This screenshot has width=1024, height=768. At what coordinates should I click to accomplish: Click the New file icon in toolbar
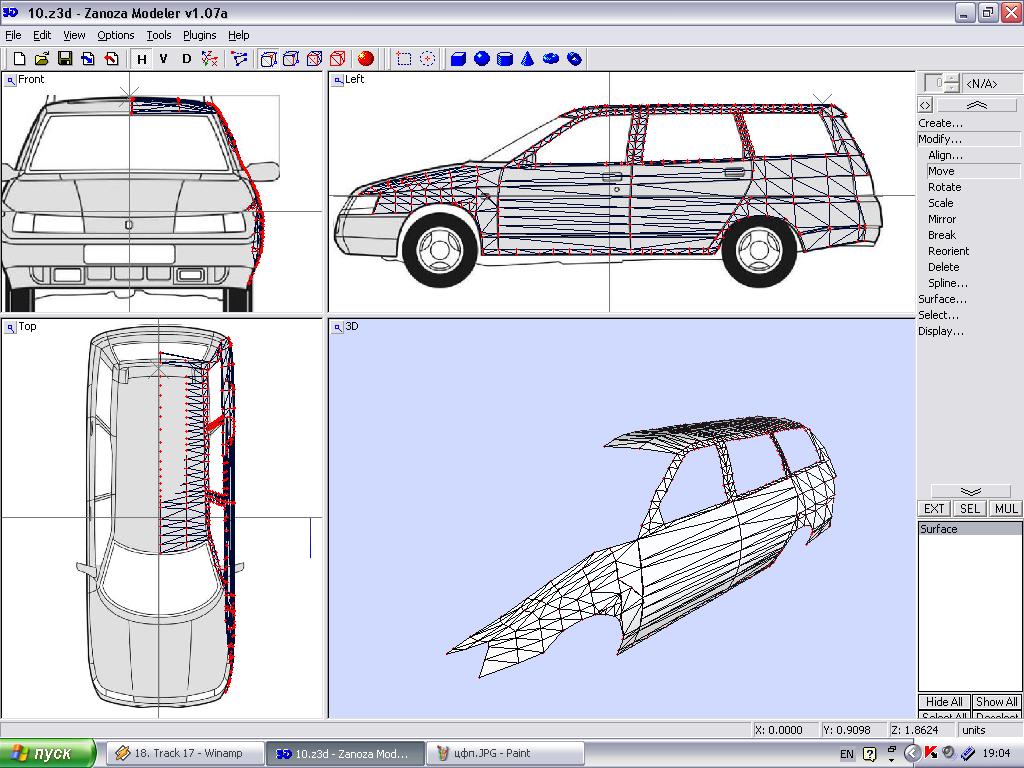pyautogui.click(x=19, y=59)
